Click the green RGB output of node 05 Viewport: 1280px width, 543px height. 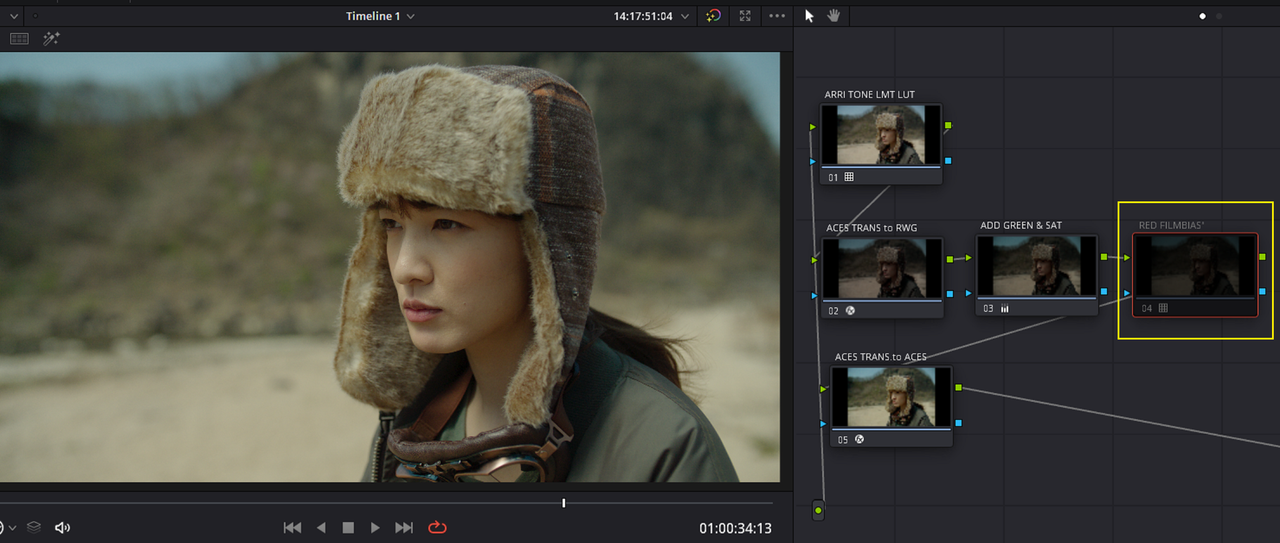pyautogui.click(x=959, y=387)
